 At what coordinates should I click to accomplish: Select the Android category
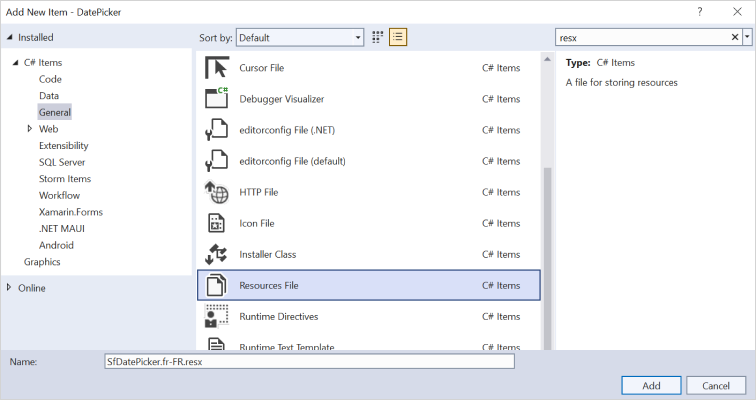56,245
